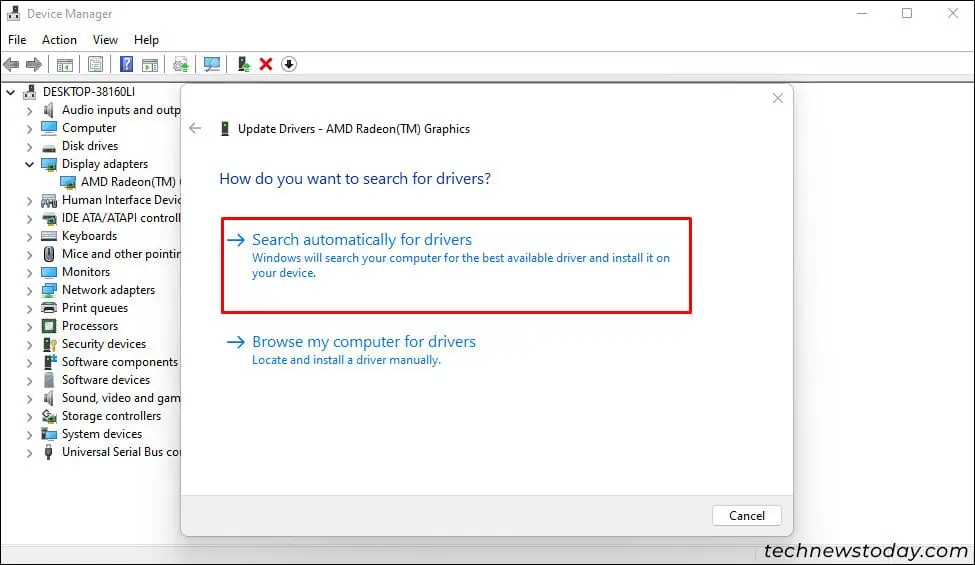The width and height of the screenshot is (975, 565).
Task: Expand Audio inputs and outputs category
Action: click(x=29, y=111)
